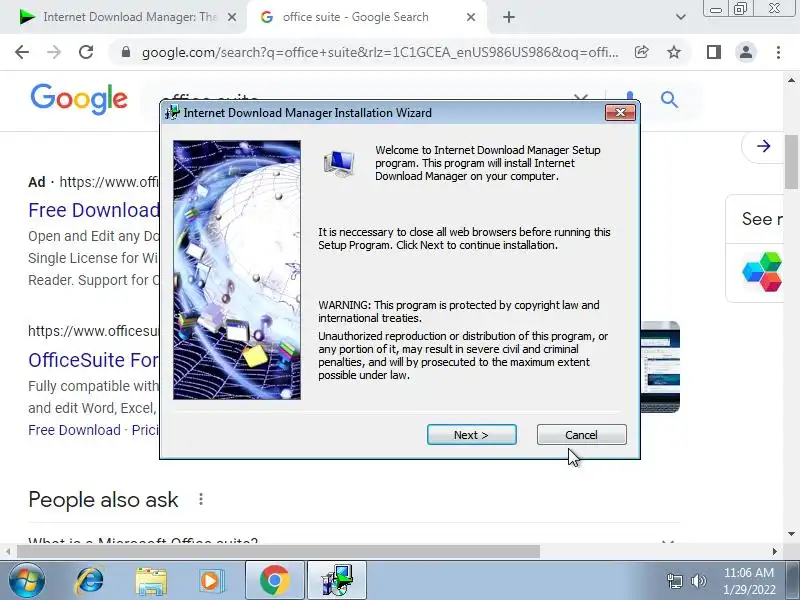
Task: Open Chrome three-dot menu
Action: pyautogui.click(x=778, y=52)
